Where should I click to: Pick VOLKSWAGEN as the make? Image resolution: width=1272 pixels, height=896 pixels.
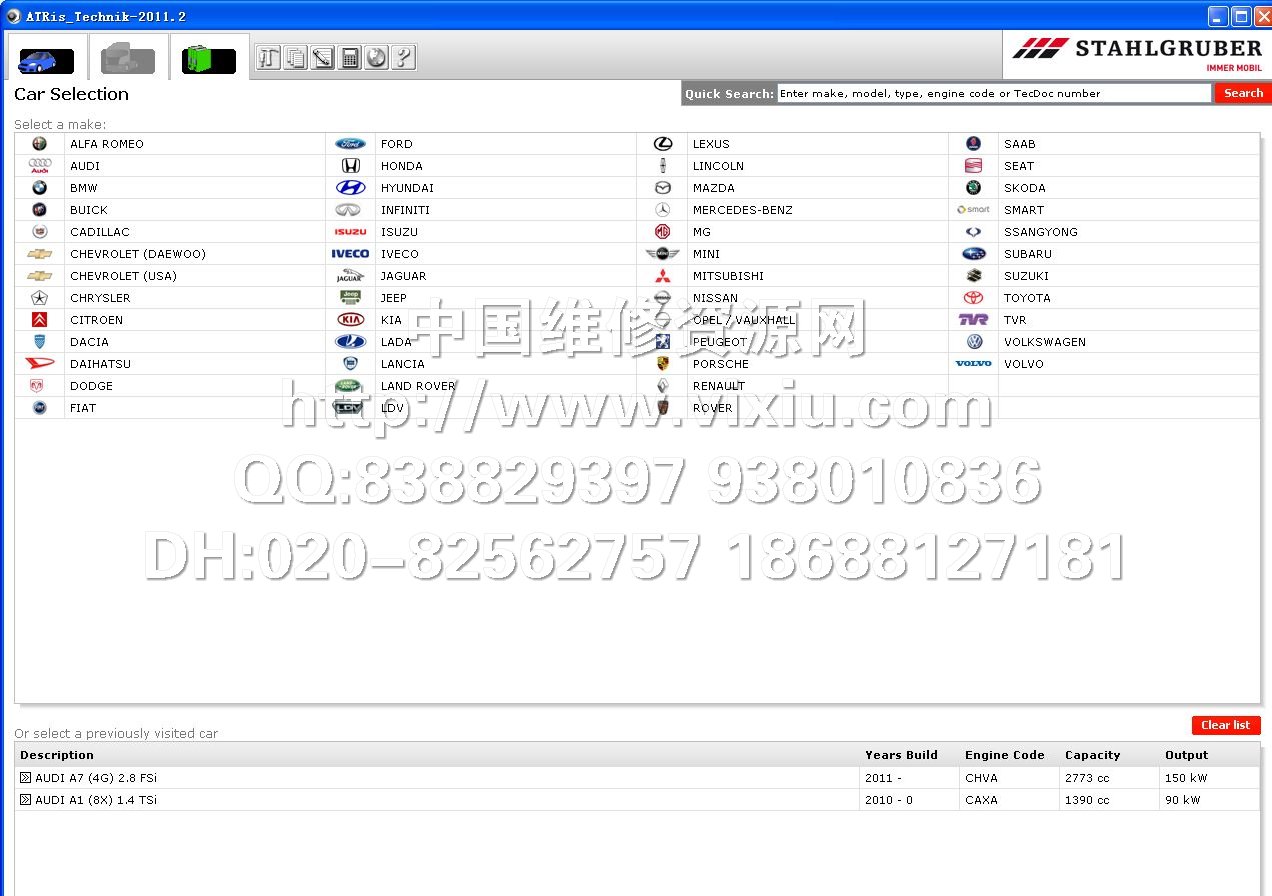1044,342
